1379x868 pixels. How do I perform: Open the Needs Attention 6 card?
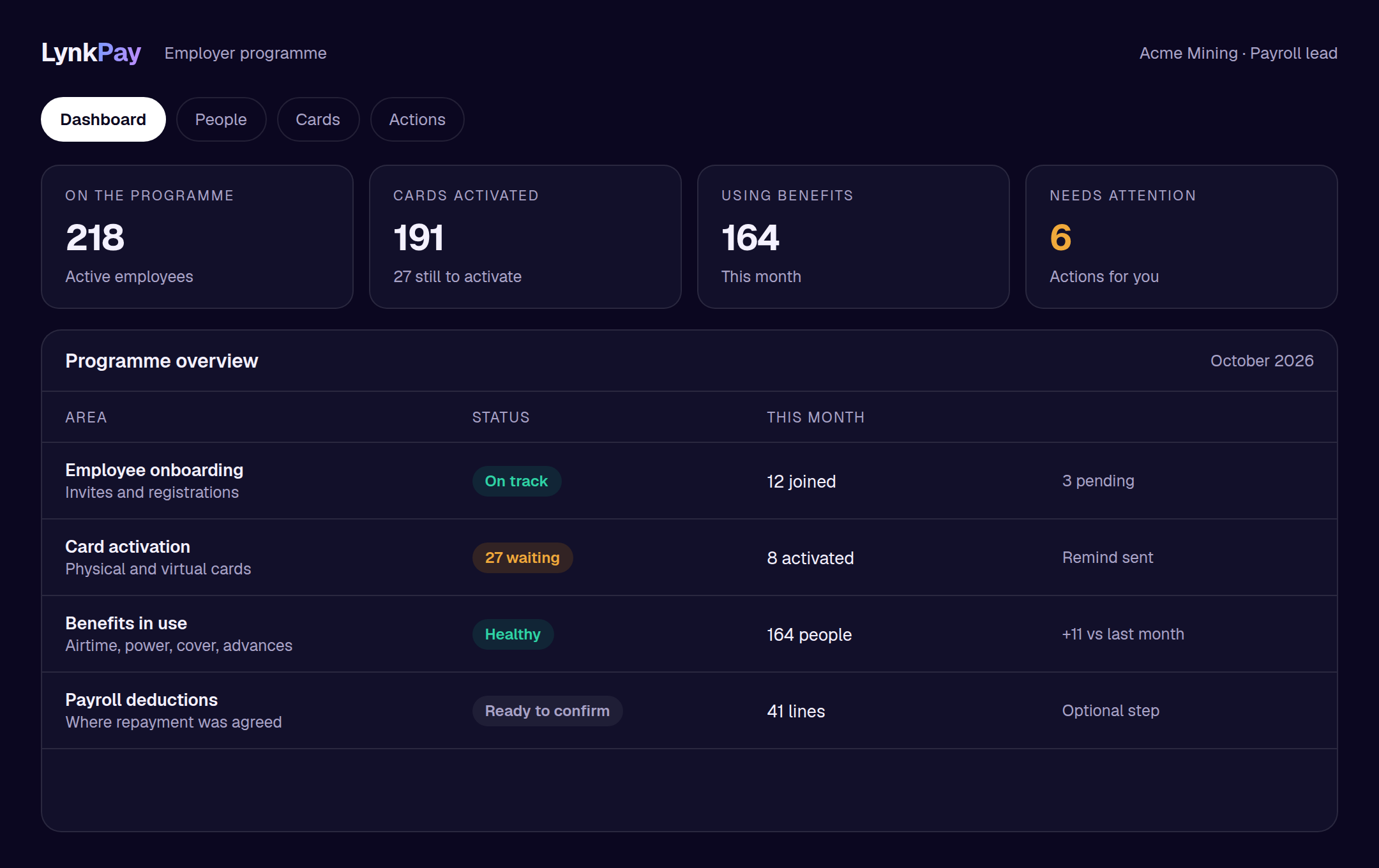1182,237
